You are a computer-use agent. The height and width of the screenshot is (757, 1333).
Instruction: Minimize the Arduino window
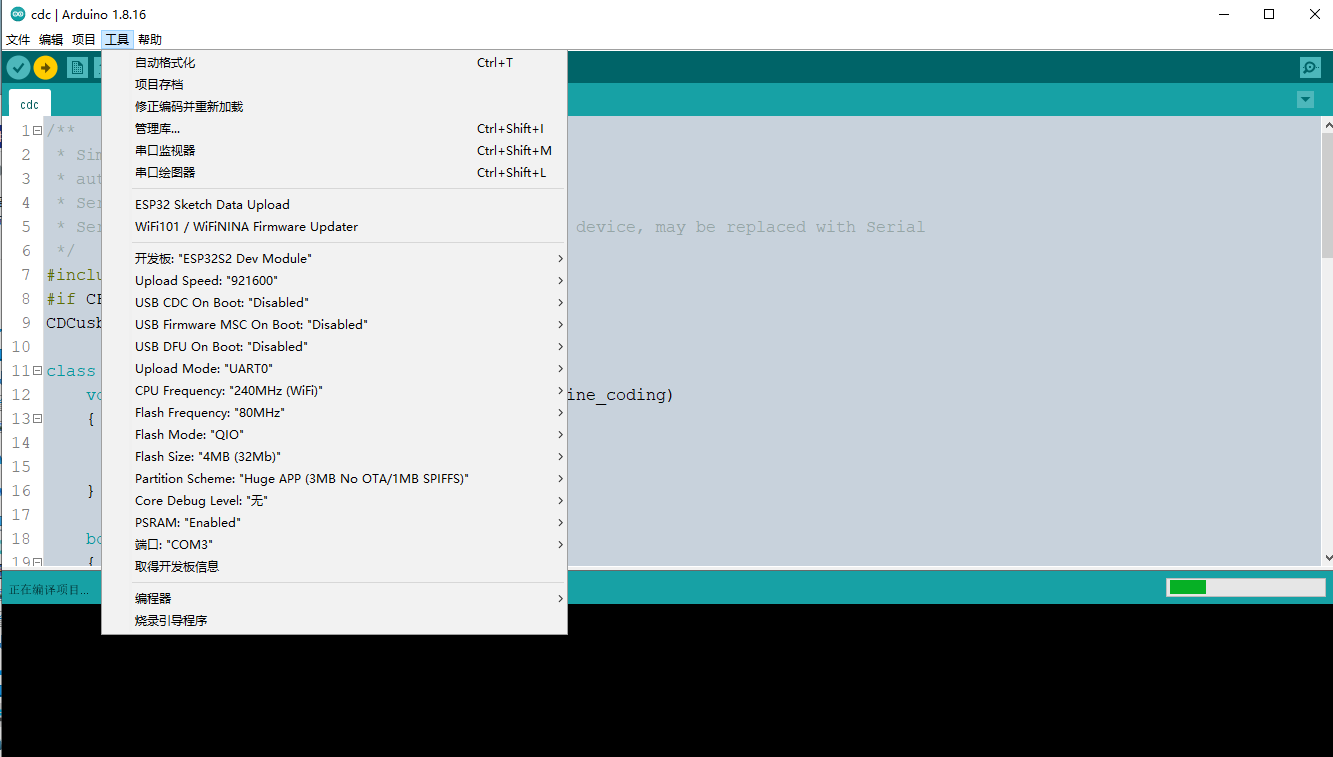coord(1223,14)
